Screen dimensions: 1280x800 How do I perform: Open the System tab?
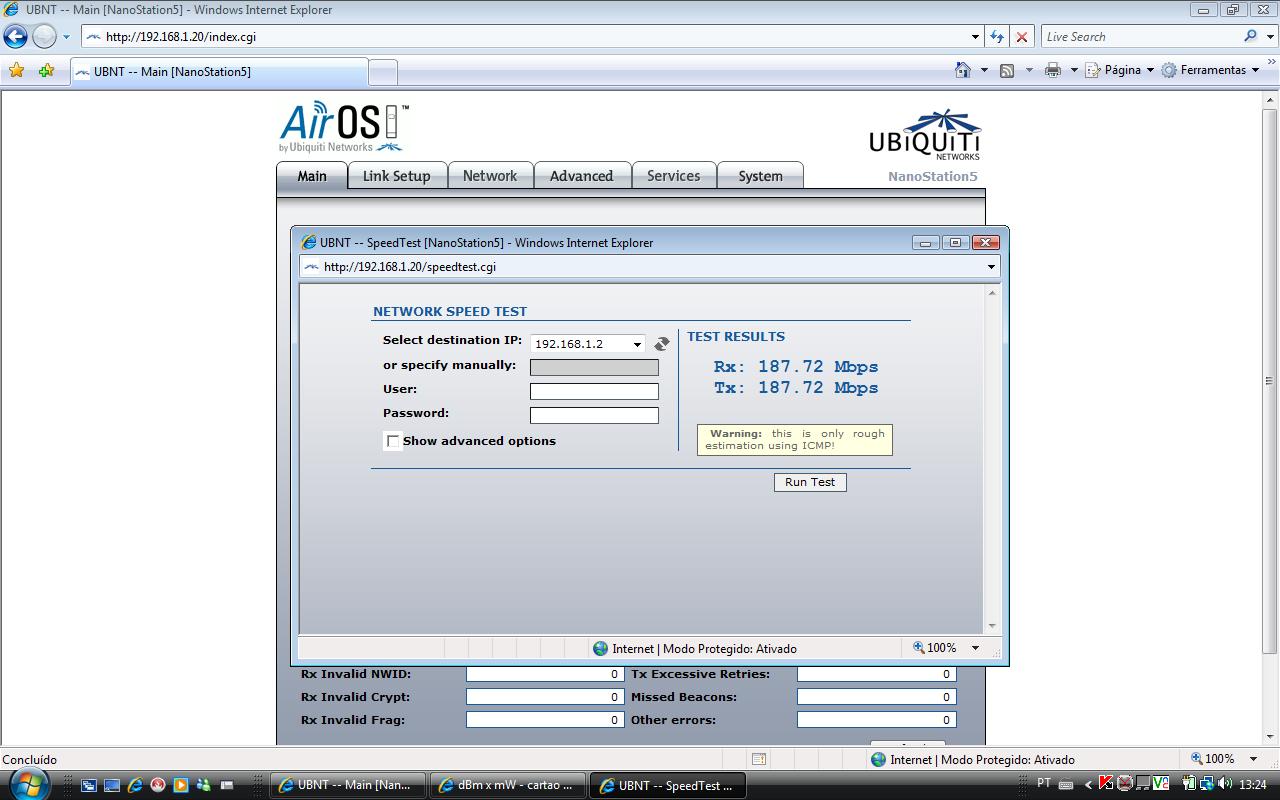point(760,176)
